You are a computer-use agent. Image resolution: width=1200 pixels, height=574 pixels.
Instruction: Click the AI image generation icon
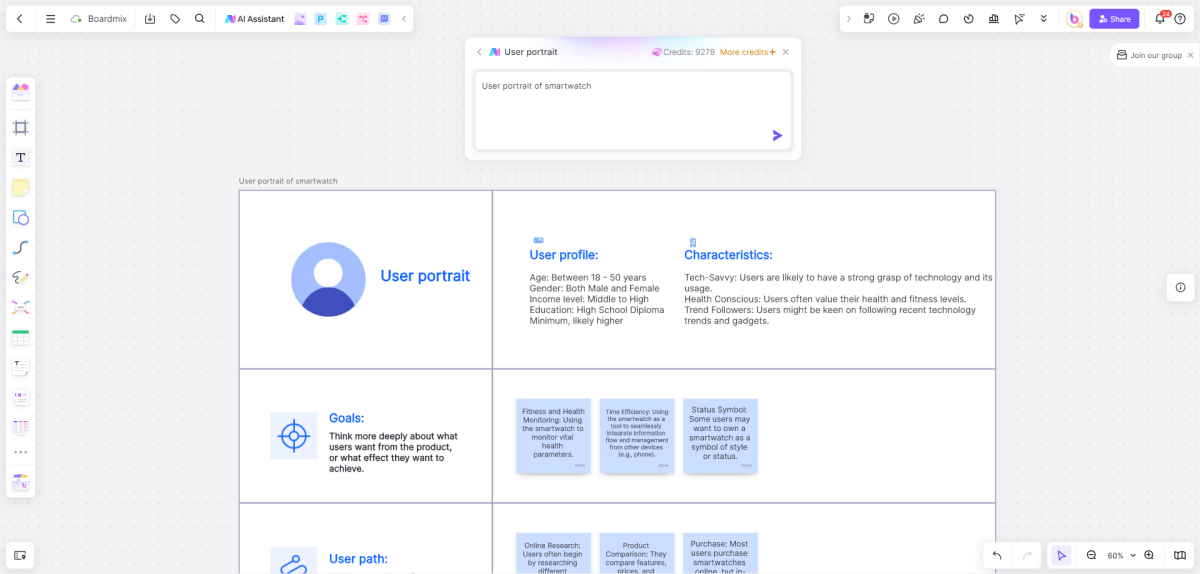(300, 19)
